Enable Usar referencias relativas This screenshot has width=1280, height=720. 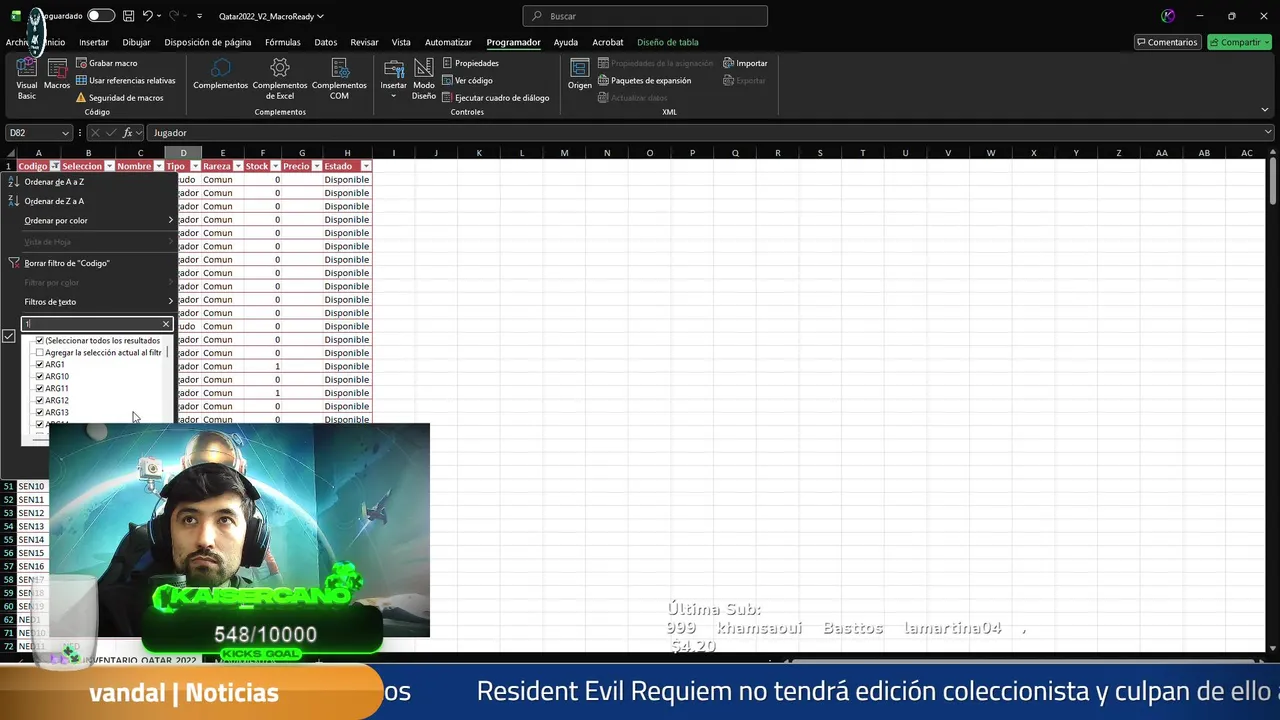tap(125, 80)
